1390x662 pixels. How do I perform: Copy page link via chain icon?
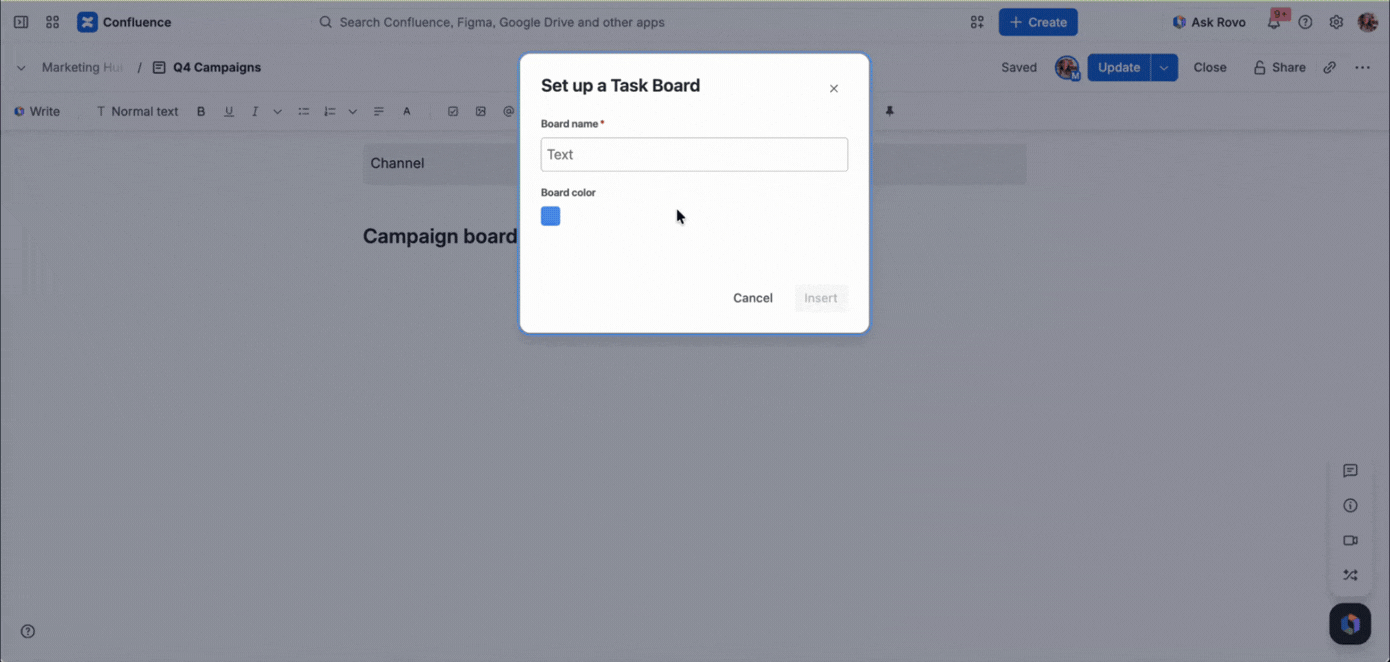pyautogui.click(x=1329, y=67)
